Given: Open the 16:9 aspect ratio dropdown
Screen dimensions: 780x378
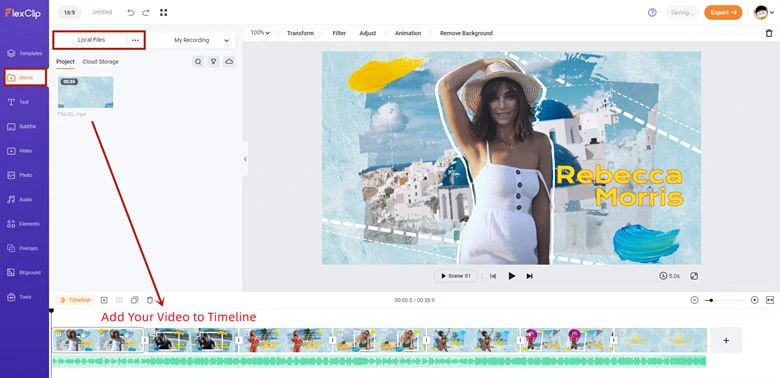Looking at the screenshot, I should [69, 12].
